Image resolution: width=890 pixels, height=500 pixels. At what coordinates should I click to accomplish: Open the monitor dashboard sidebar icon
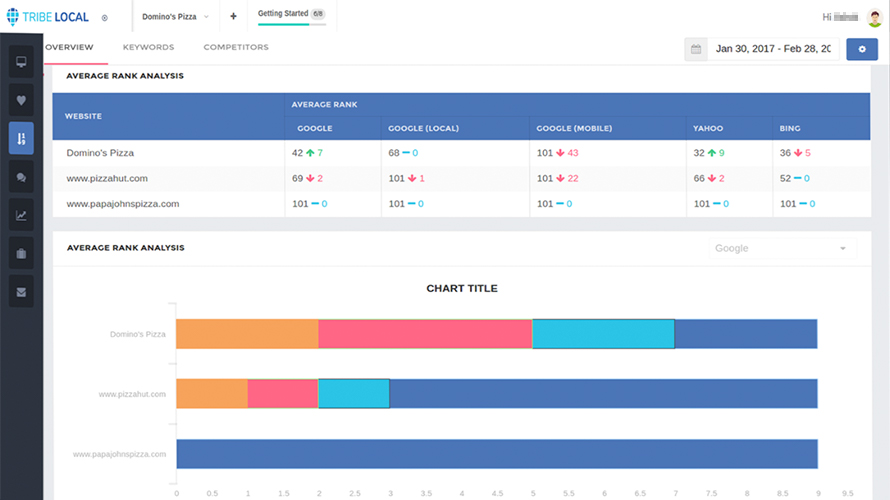[21, 62]
